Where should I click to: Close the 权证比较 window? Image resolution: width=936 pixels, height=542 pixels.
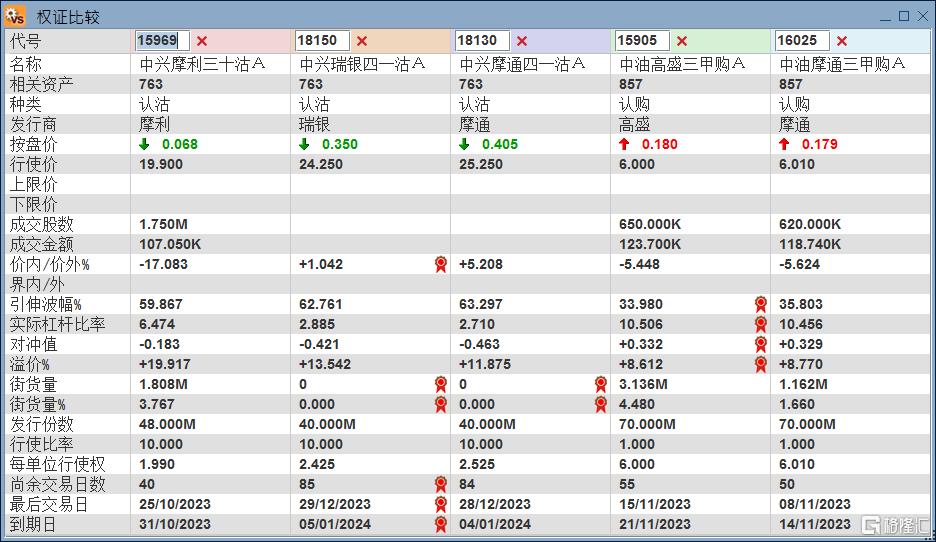point(922,16)
